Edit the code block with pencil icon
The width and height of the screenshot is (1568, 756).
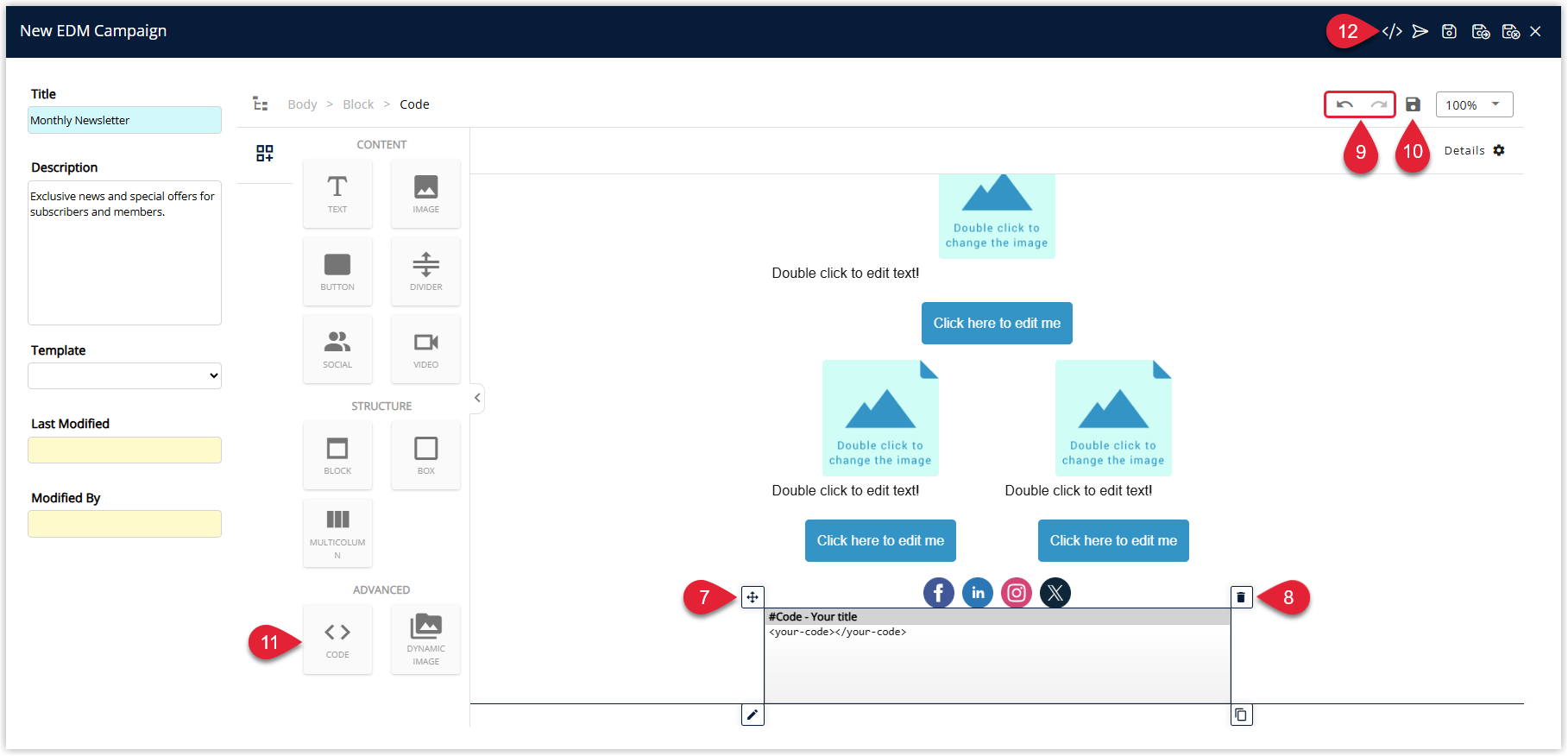753,715
